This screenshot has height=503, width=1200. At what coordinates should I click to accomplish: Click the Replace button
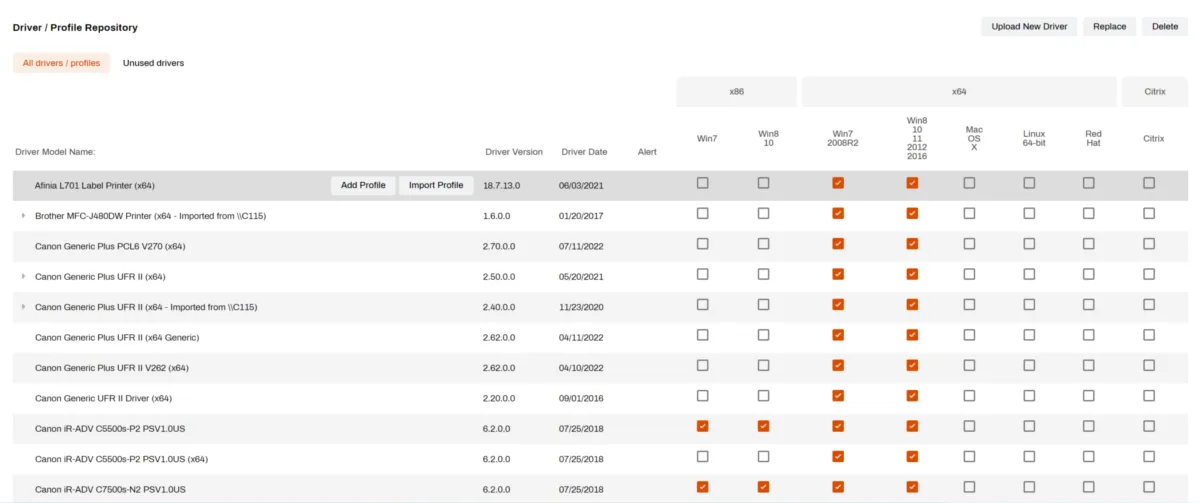tap(1109, 27)
